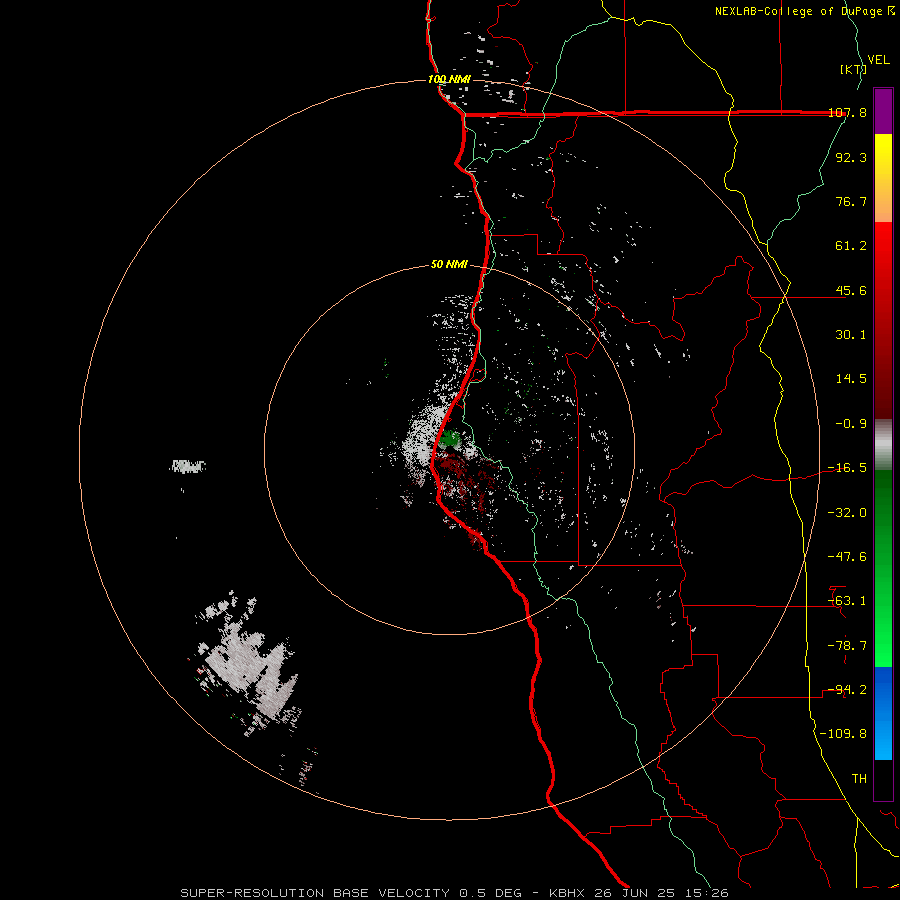The height and width of the screenshot is (900, 900).
Task: Select the 14.5 legend value
Action: 851,379
